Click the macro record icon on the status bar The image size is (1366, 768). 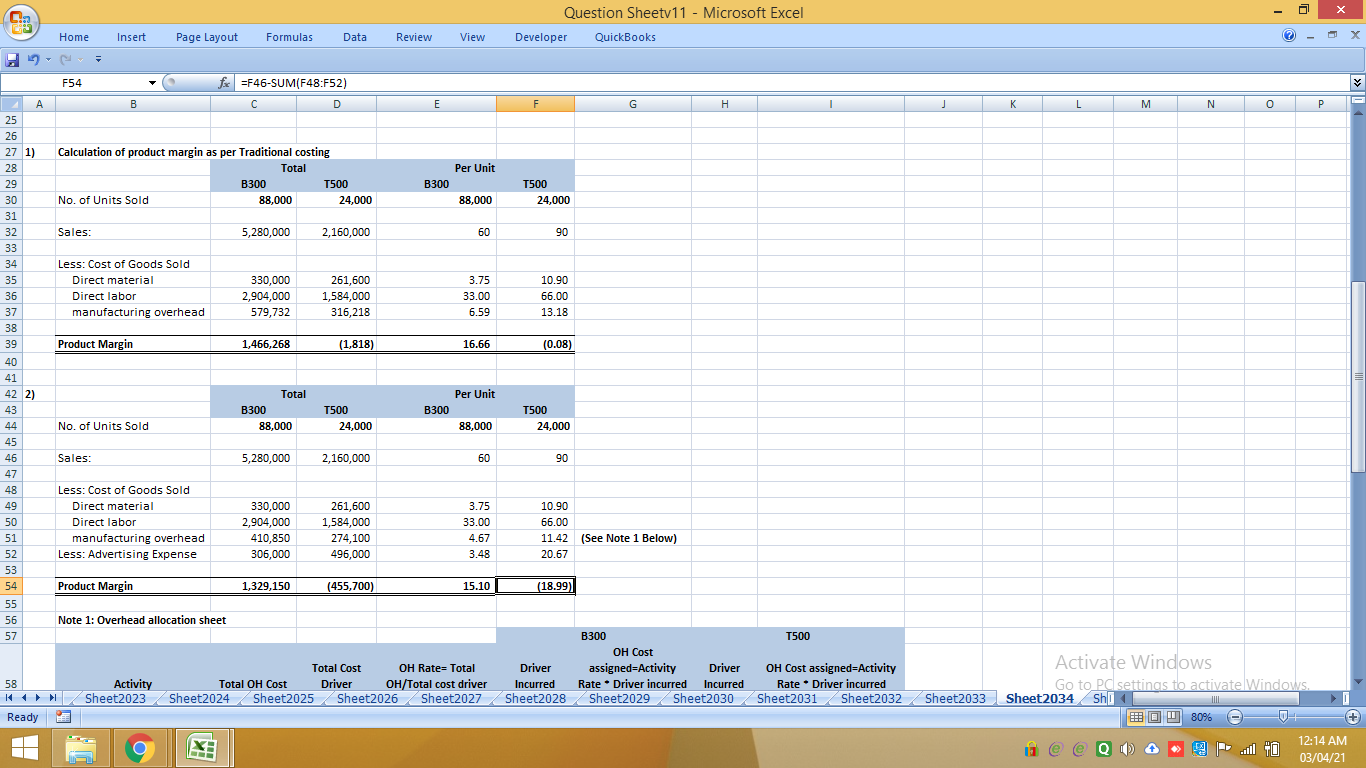[62, 717]
